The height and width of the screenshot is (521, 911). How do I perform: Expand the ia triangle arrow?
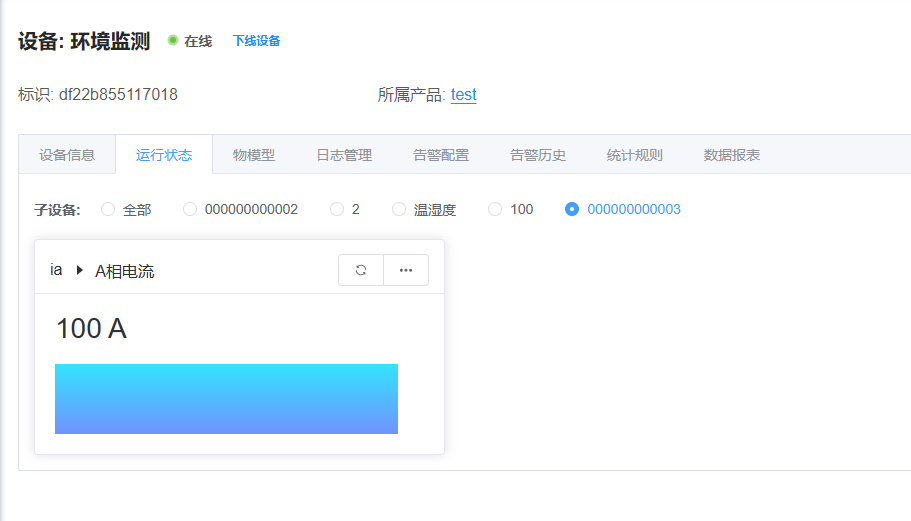pos(80,270)
